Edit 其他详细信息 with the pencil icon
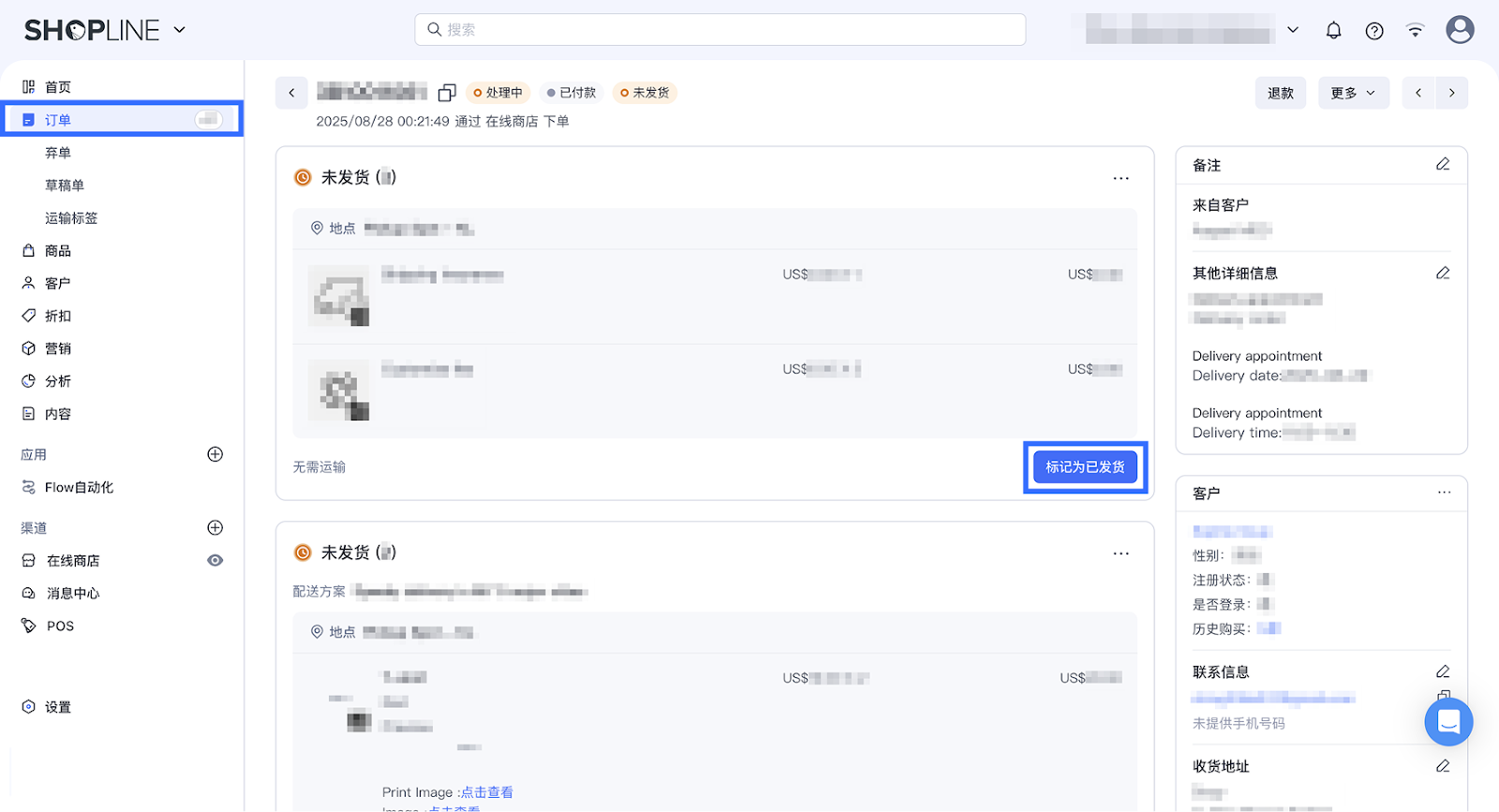 coord(1443,273)
